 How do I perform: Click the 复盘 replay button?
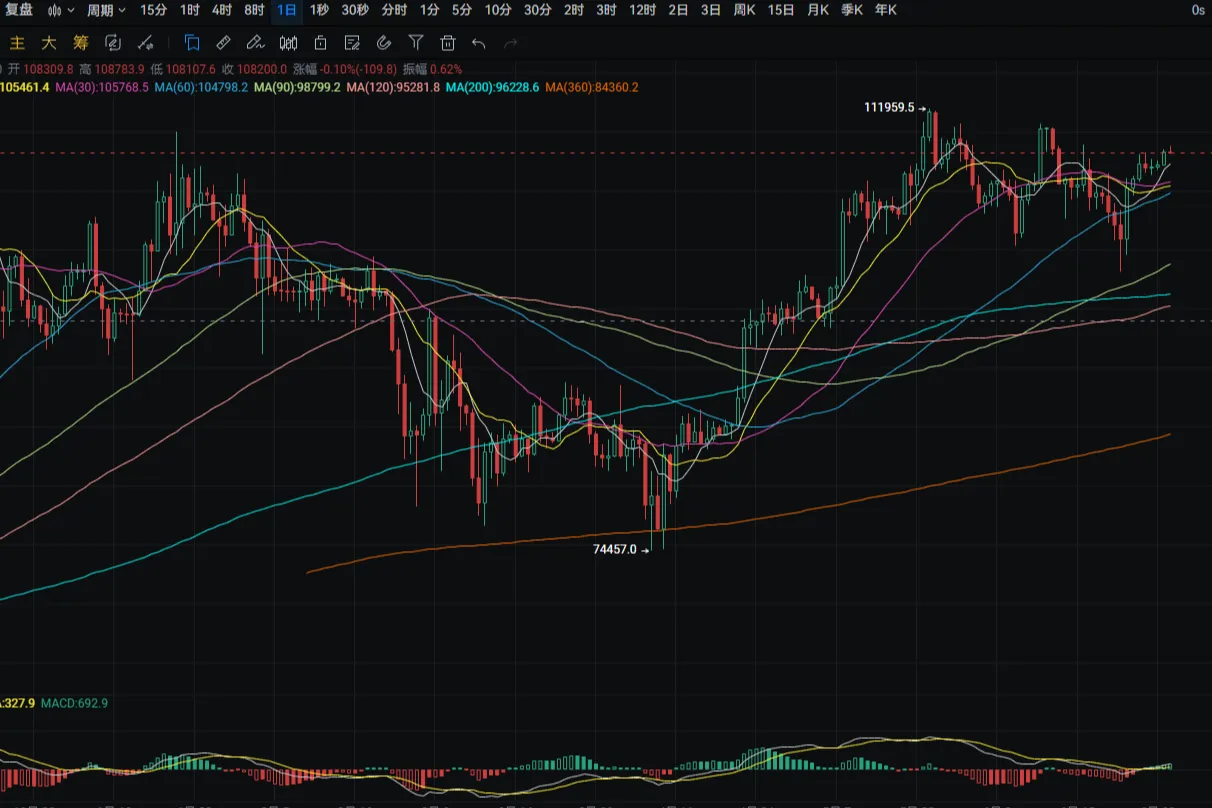pyautogui.click(x=20, y=10)
